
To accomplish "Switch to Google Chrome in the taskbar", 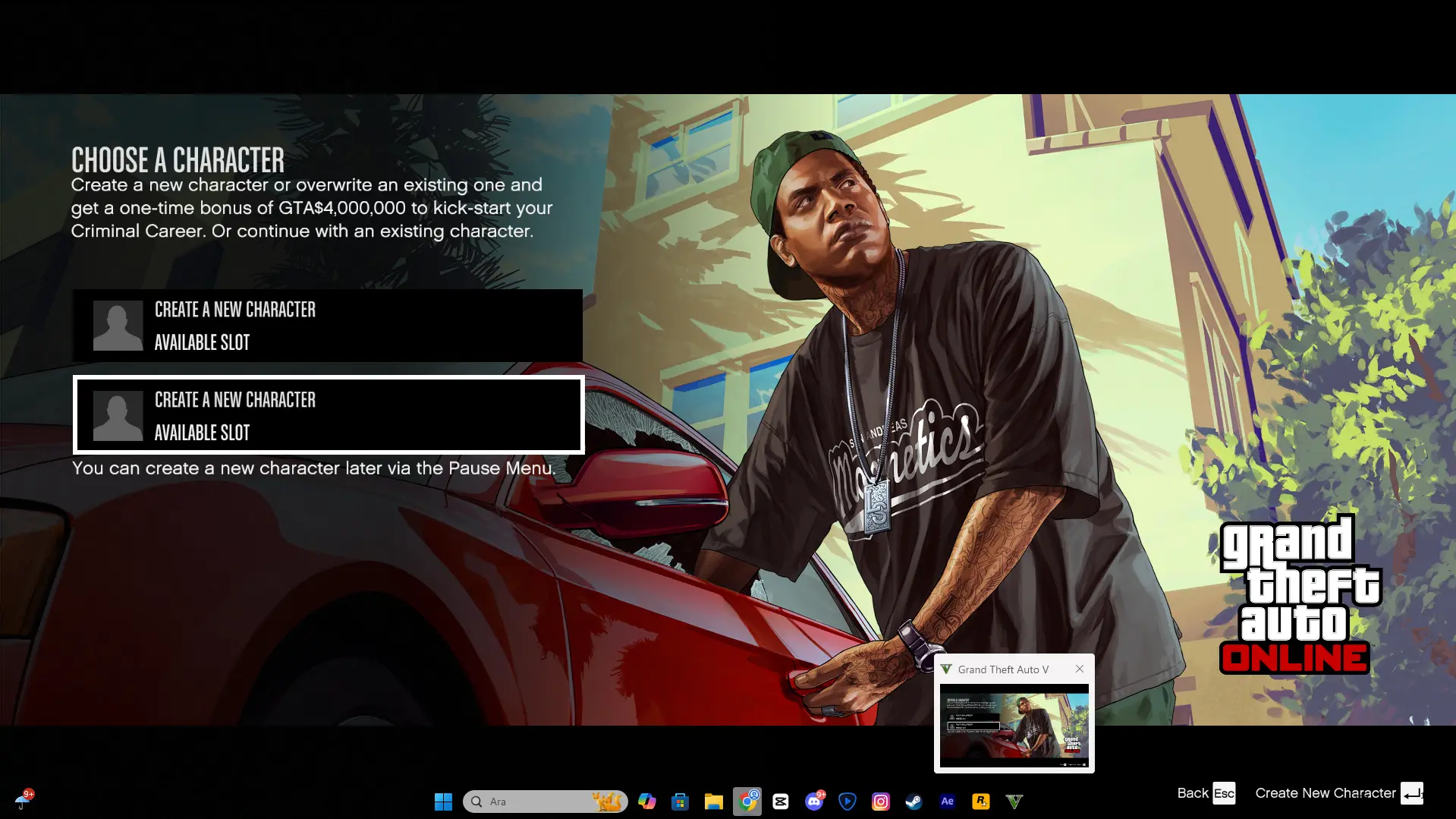I will (x=747, y=802).
